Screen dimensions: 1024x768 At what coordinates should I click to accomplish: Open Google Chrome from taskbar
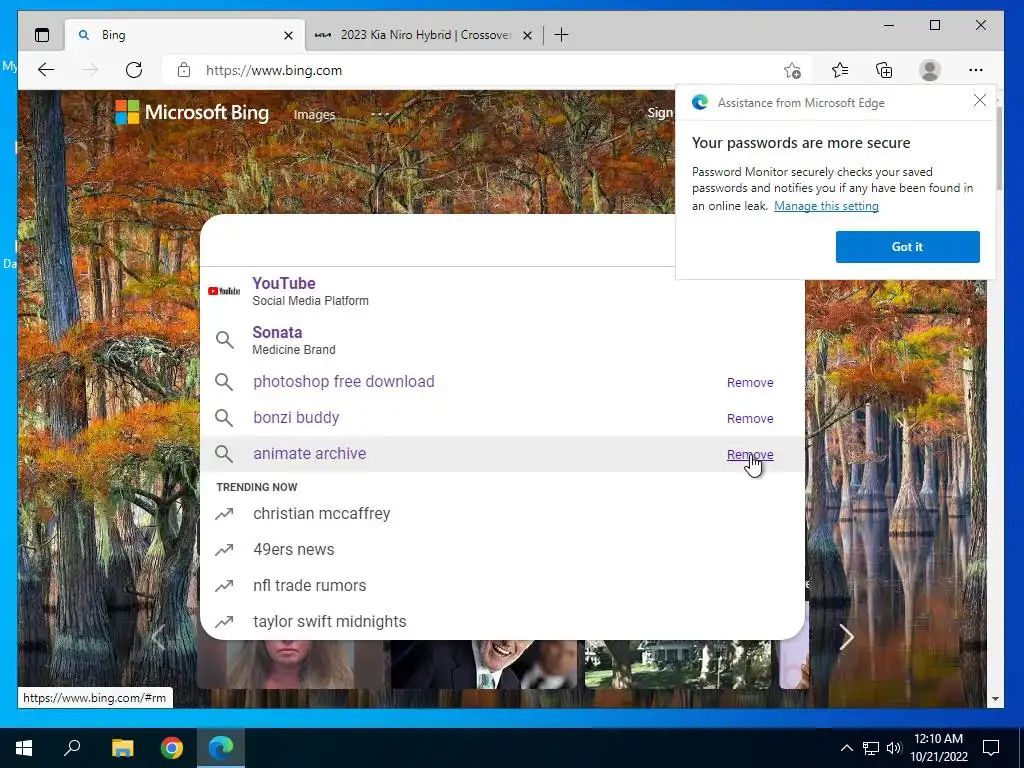pos(172,748)
